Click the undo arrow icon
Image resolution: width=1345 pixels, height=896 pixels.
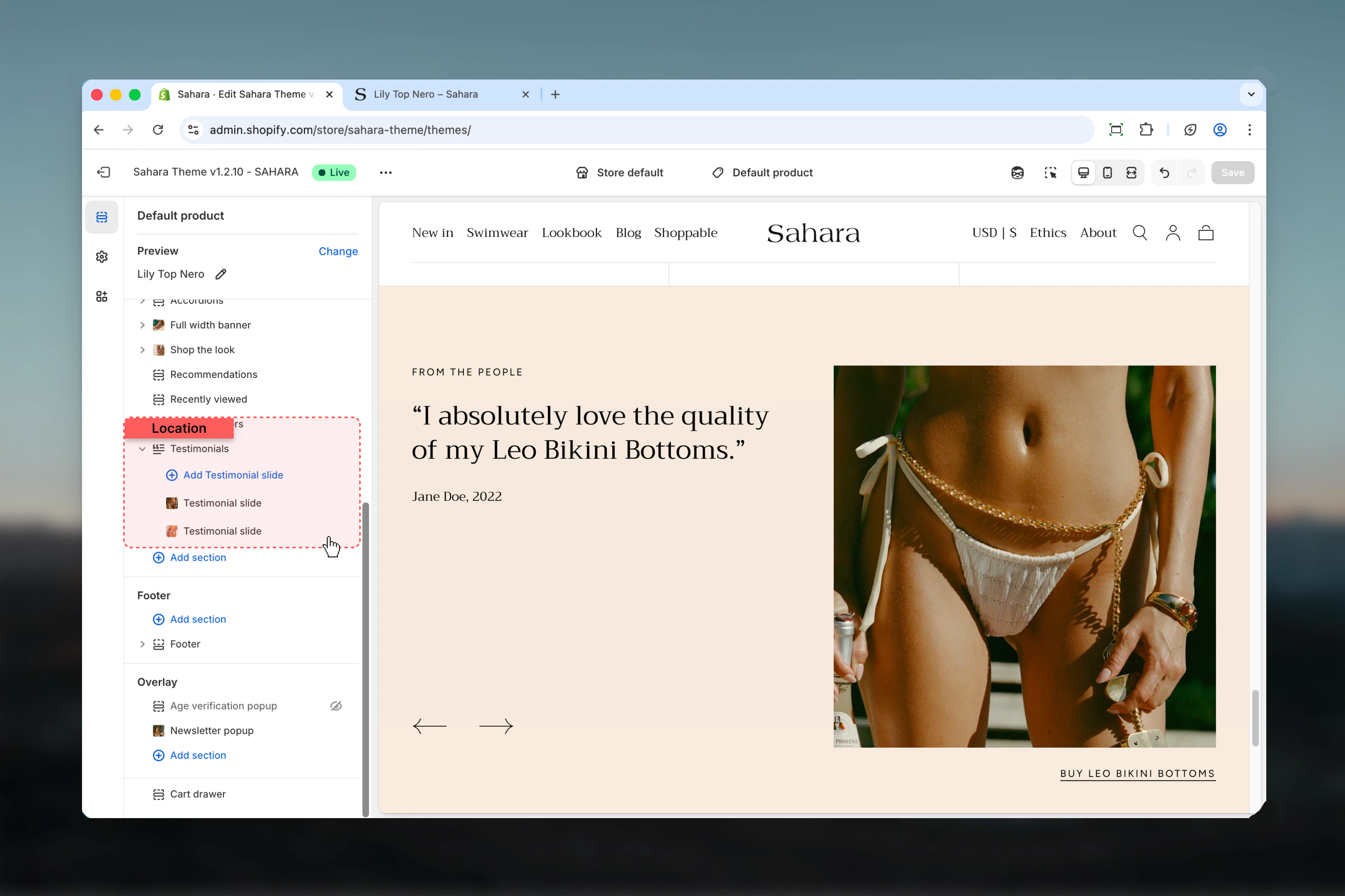point(1165,173)
